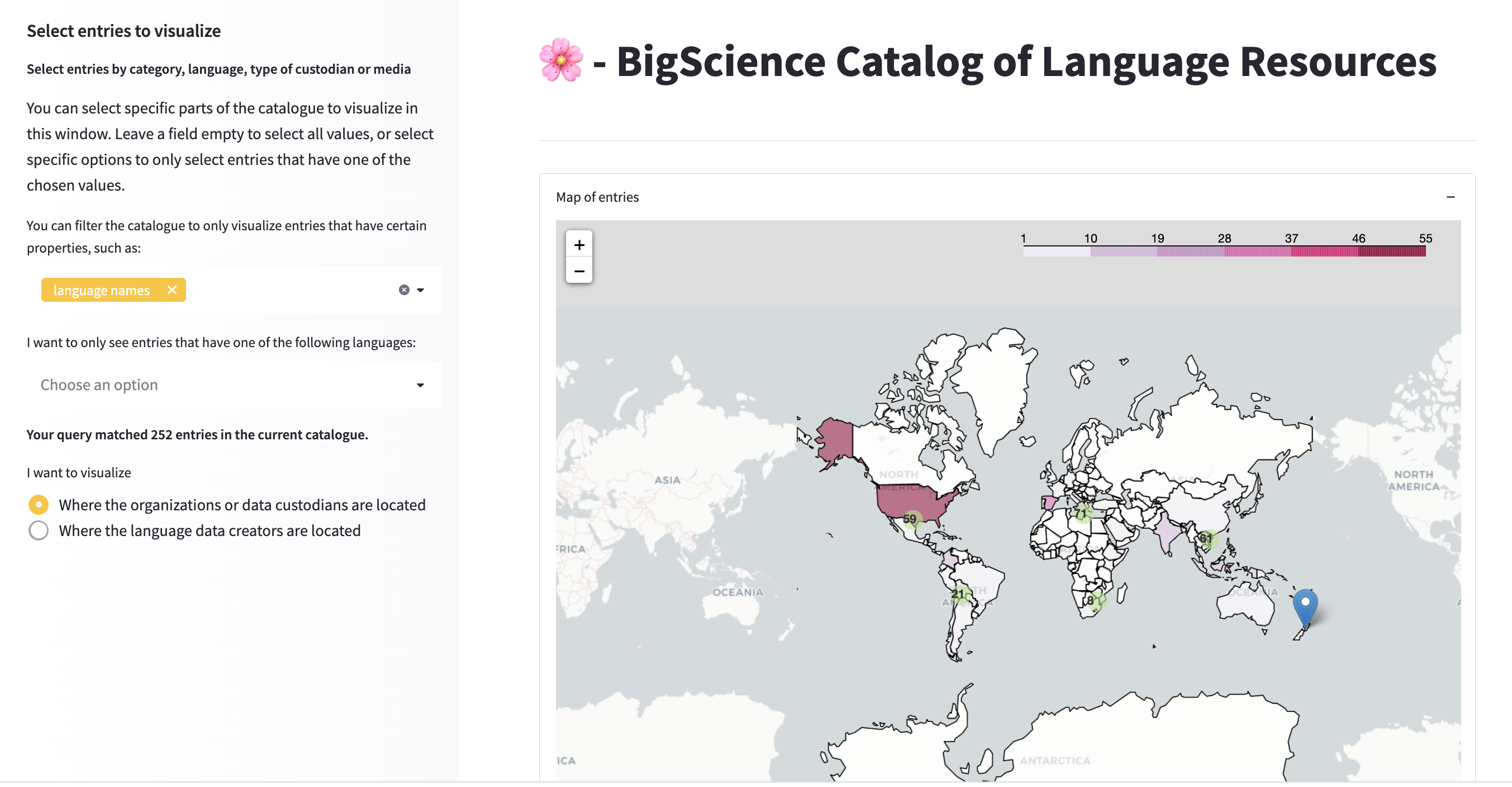Click the 'Select entries to visualize' heading
This screenshot has width=1512, height=787.
124,31
